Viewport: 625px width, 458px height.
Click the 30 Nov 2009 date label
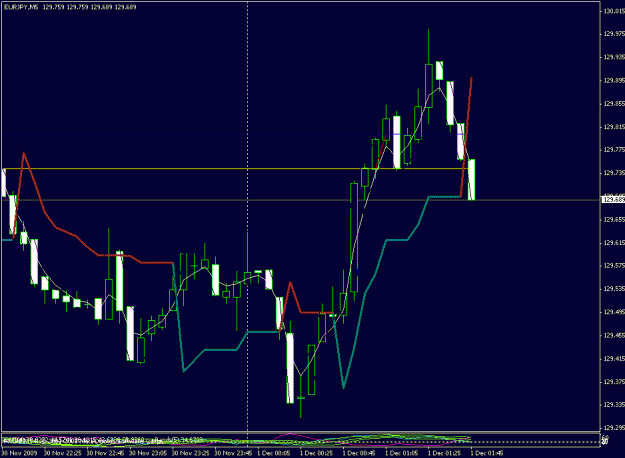click(19, 453)
